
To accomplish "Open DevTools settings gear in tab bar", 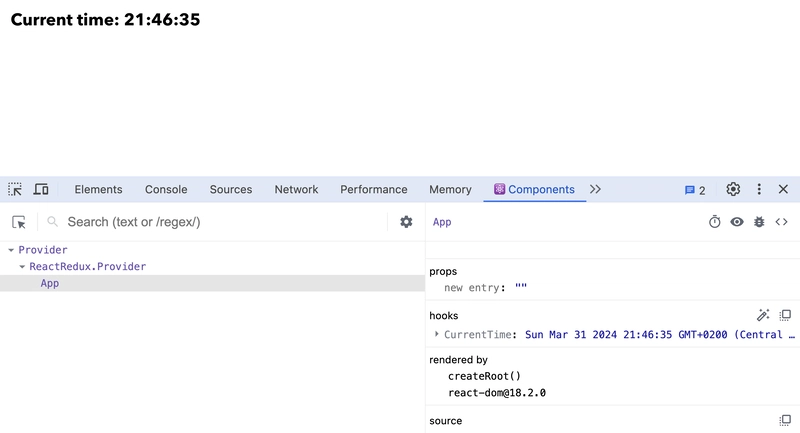I will point(733,189).
